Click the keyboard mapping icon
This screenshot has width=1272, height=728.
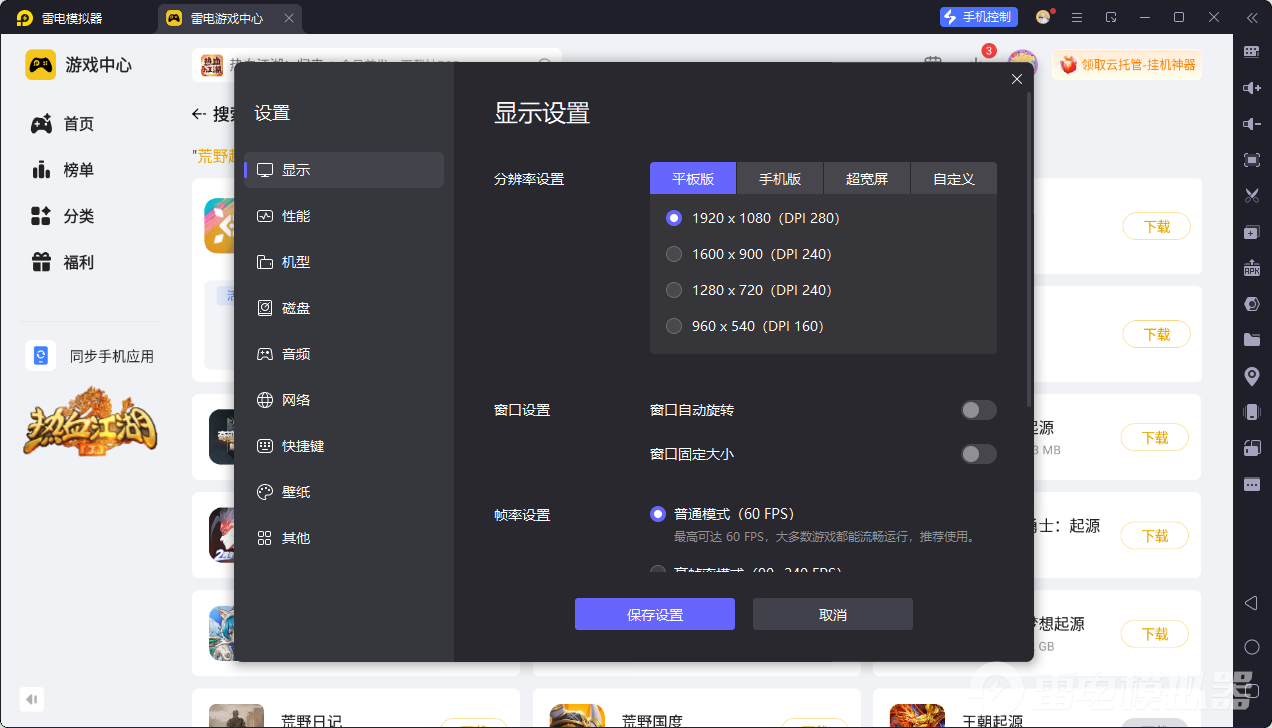(x=1251, y=52)
